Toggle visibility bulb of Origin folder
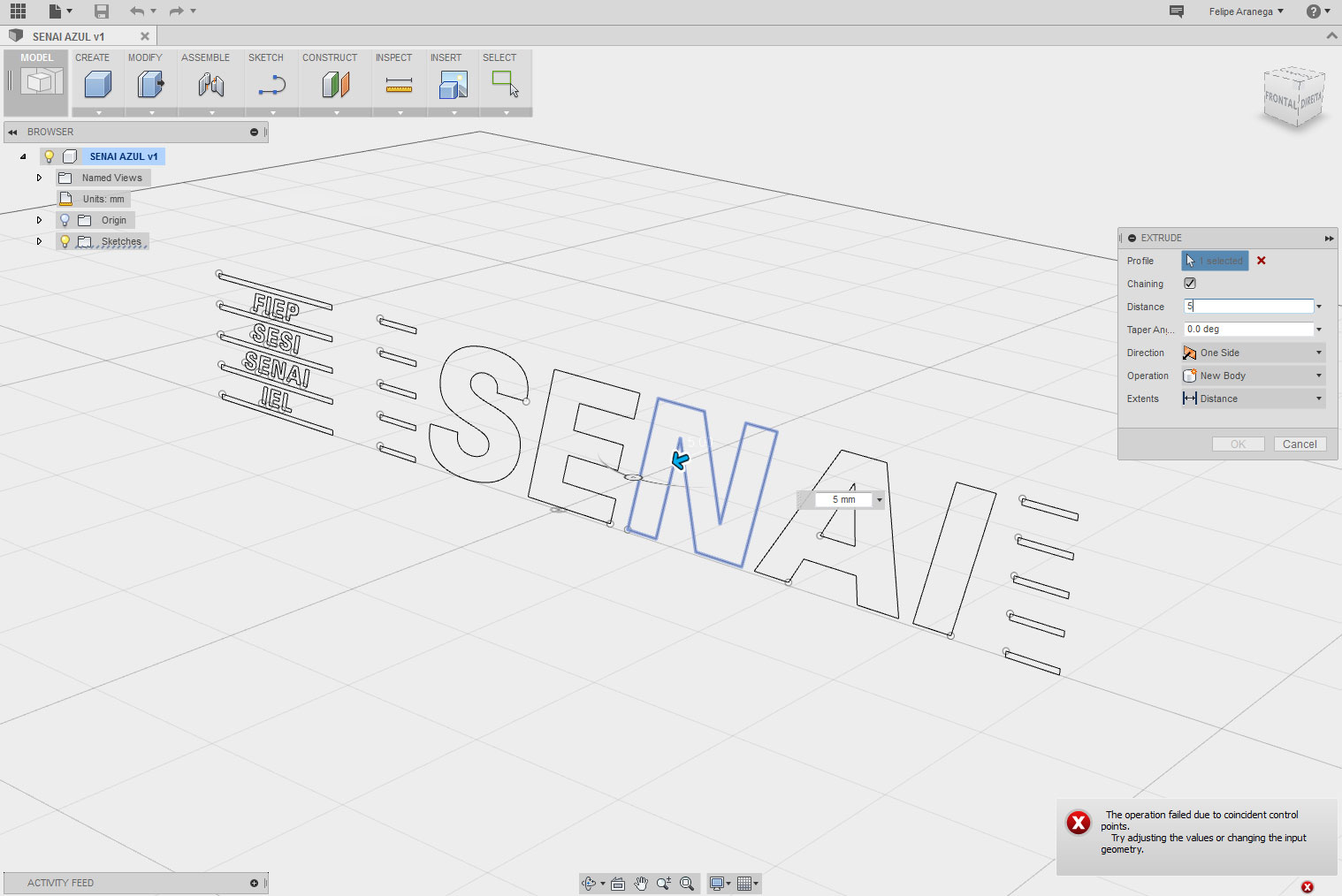Viewport: 1342px width, 896px height. [65, 220]
